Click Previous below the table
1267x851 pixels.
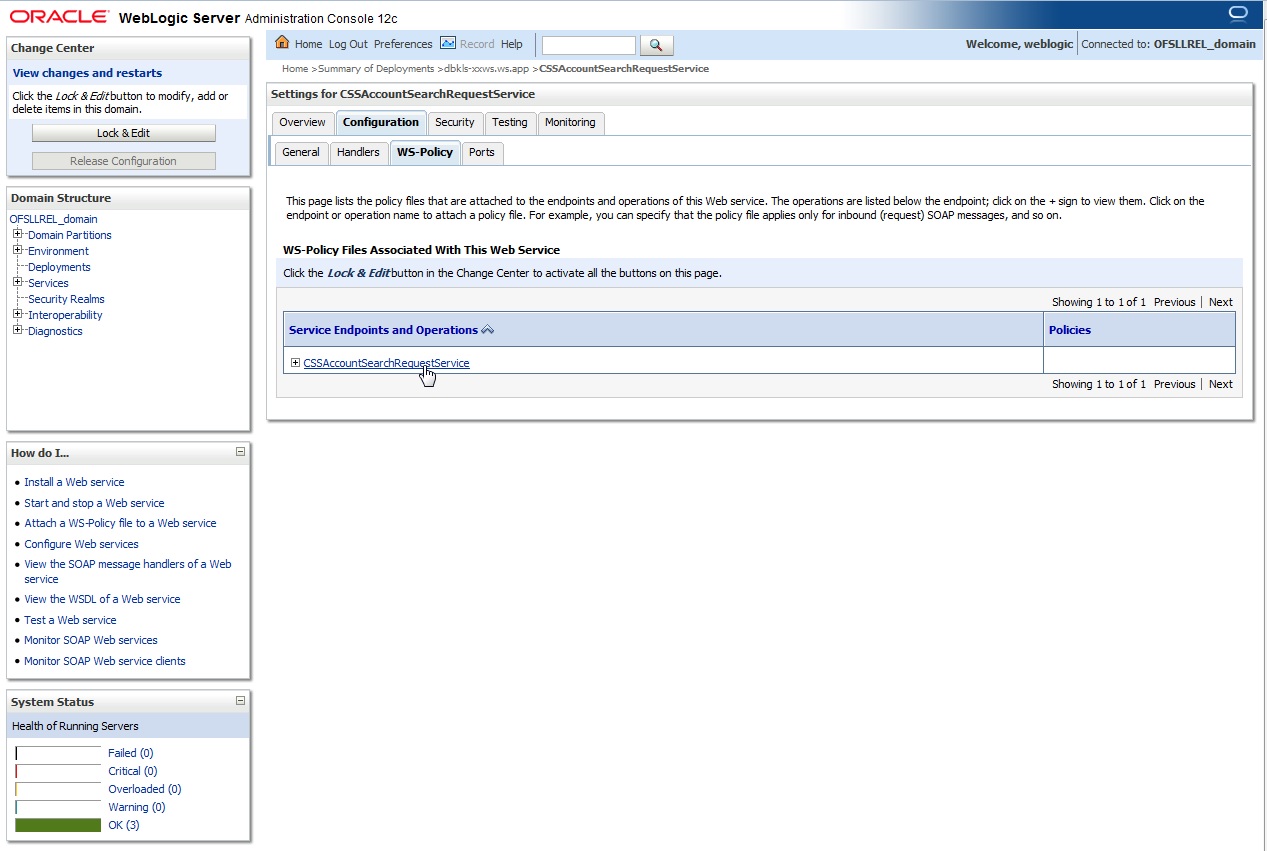tap(1174, 384)
